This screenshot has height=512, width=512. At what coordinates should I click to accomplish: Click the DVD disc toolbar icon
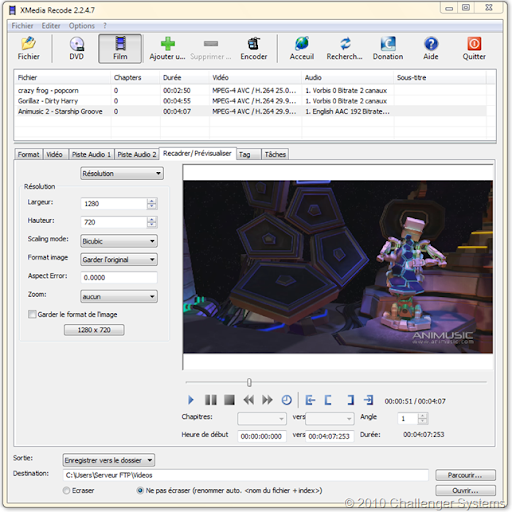77,43
